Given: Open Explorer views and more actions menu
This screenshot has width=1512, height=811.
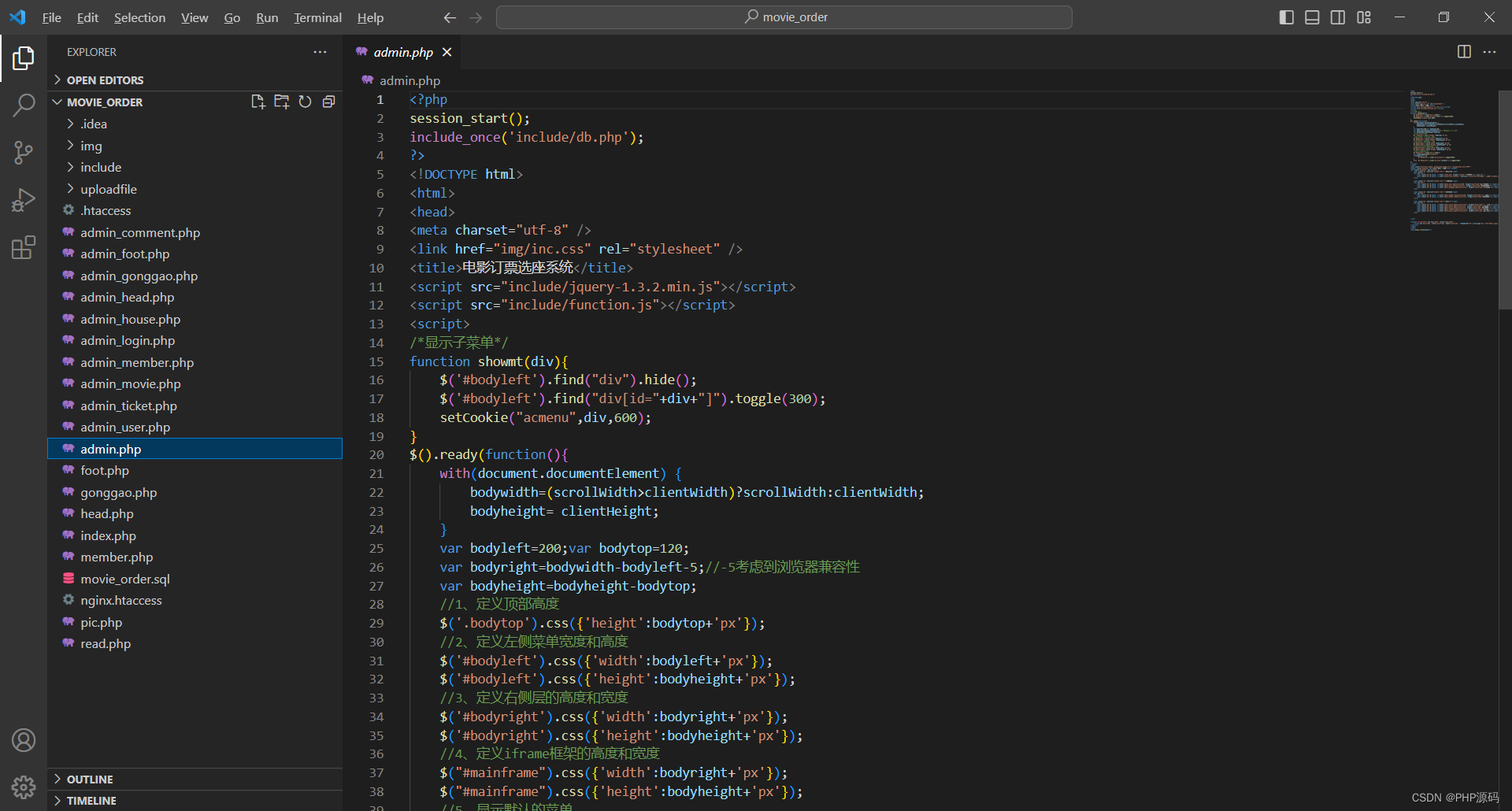Looking at the screenshot, I should point(320,52).
